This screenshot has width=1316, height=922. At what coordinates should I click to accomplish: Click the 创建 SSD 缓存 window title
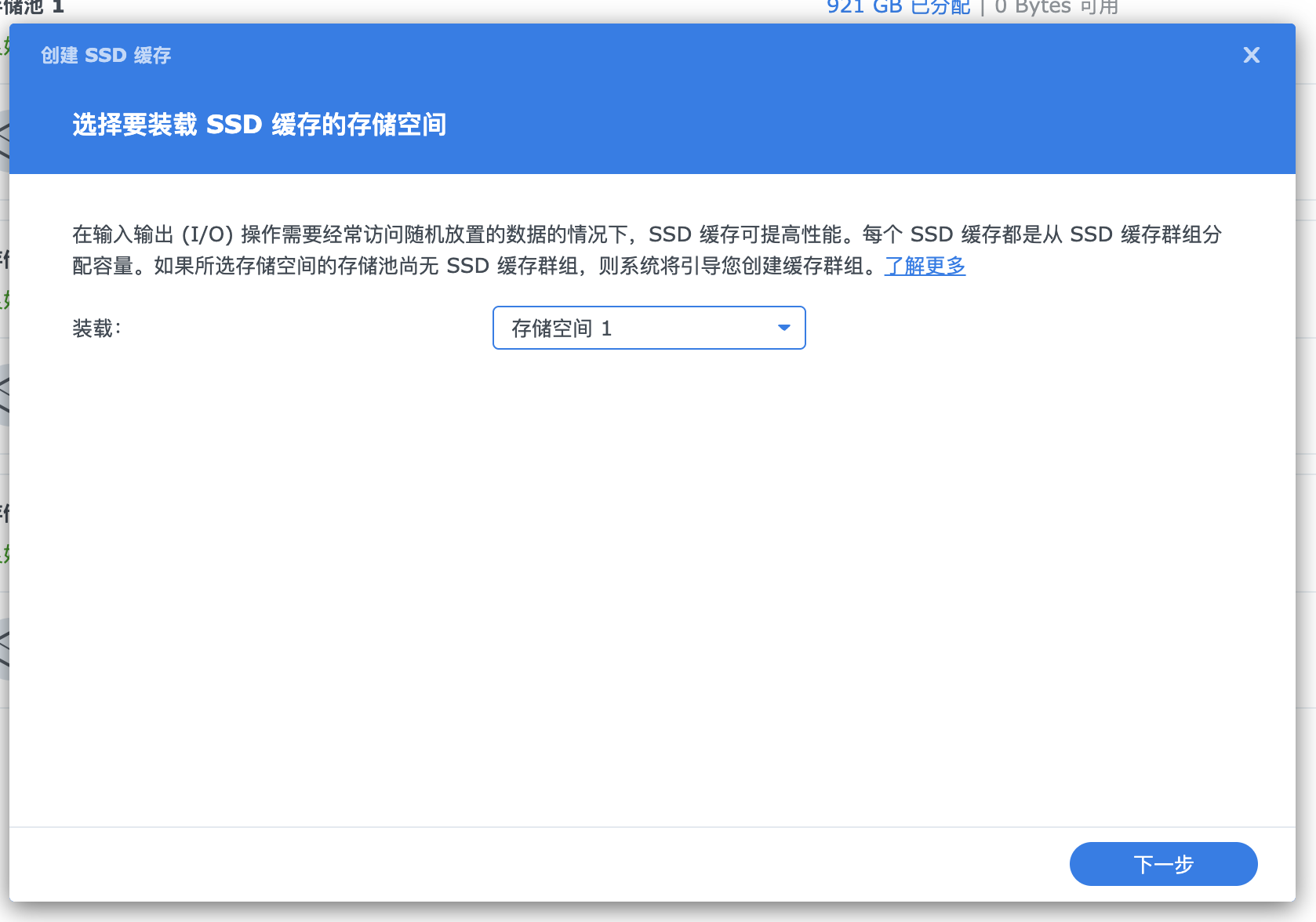pos(106,55)
